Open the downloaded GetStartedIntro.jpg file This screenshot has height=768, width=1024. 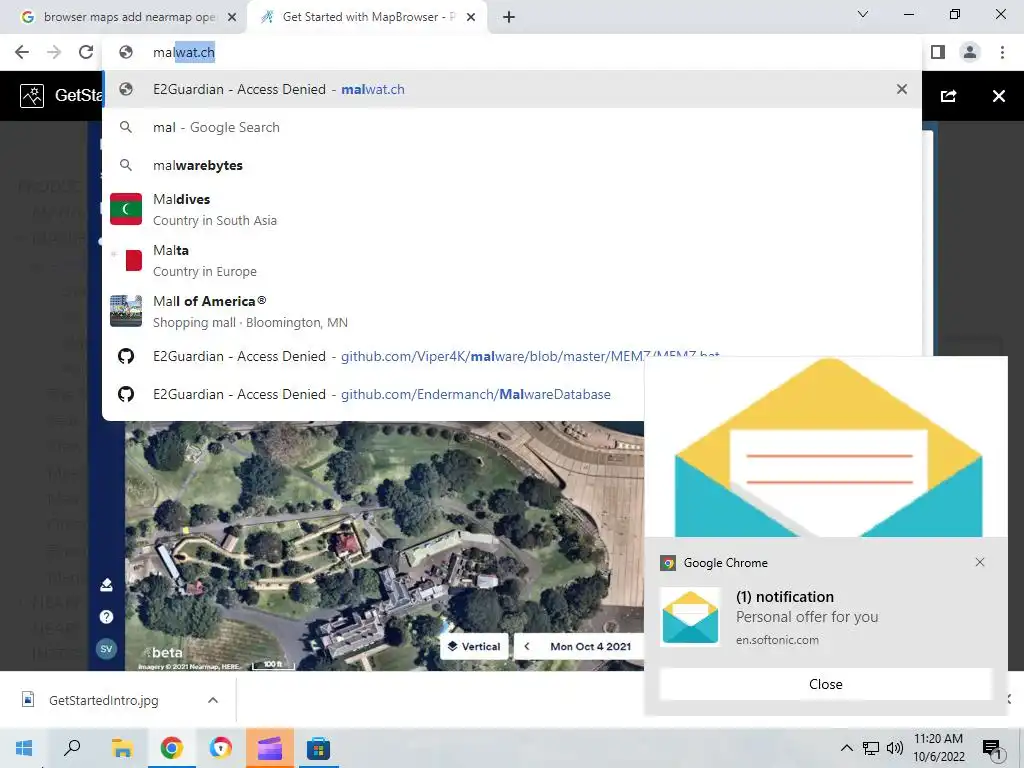click(x=103, y=700)
